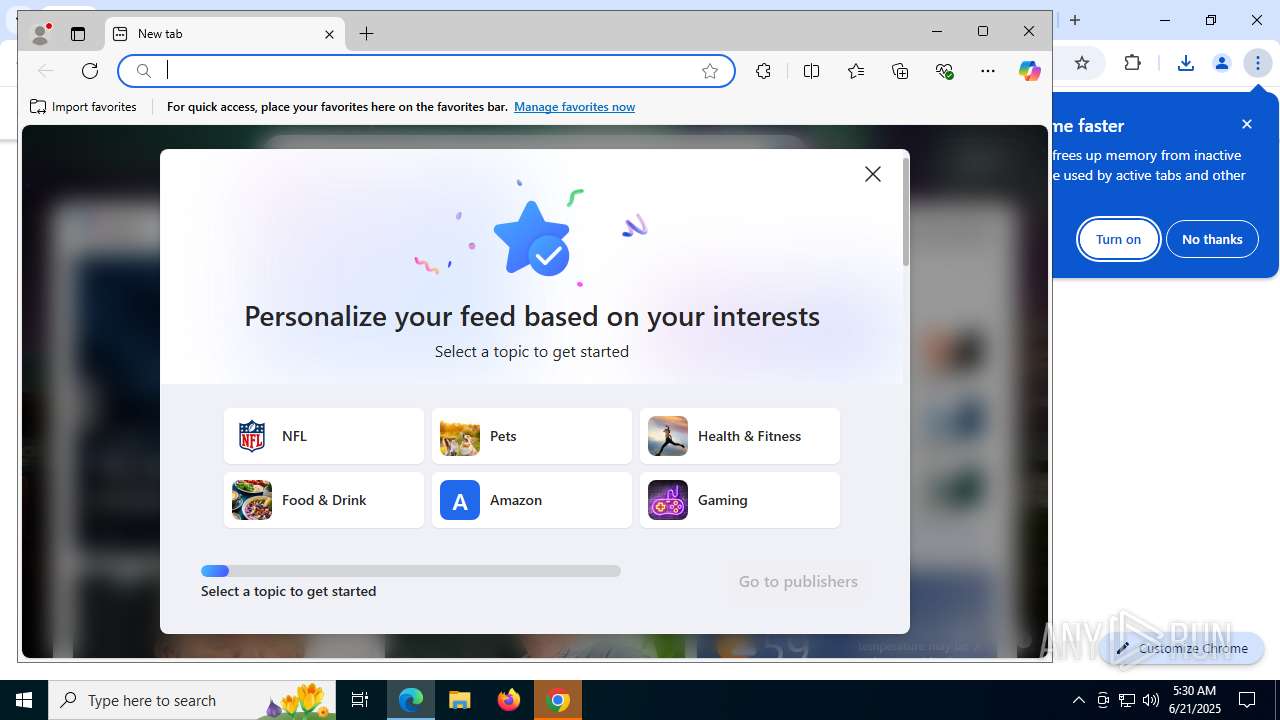Open the Windows Start menu
This screenshot has height=720, width=1280.
24,700
